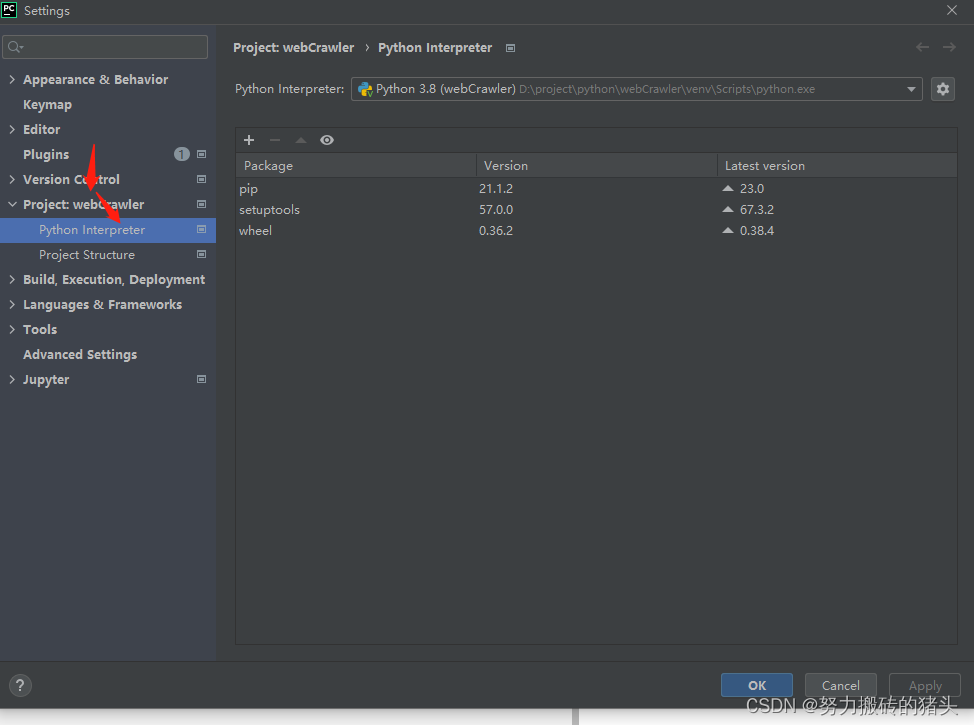Click the PyCharm logo in title bar
This screenshot has width=974, height=725.
coord(9,10)
